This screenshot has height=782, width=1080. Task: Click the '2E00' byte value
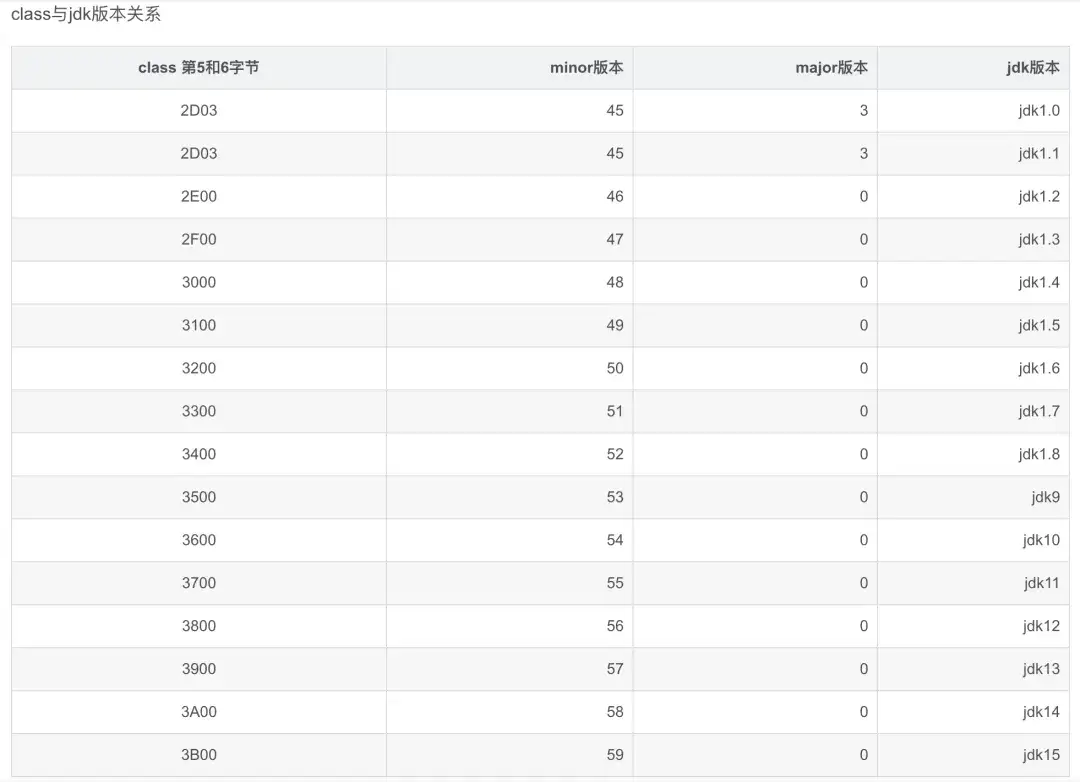[x=198, y=196]
